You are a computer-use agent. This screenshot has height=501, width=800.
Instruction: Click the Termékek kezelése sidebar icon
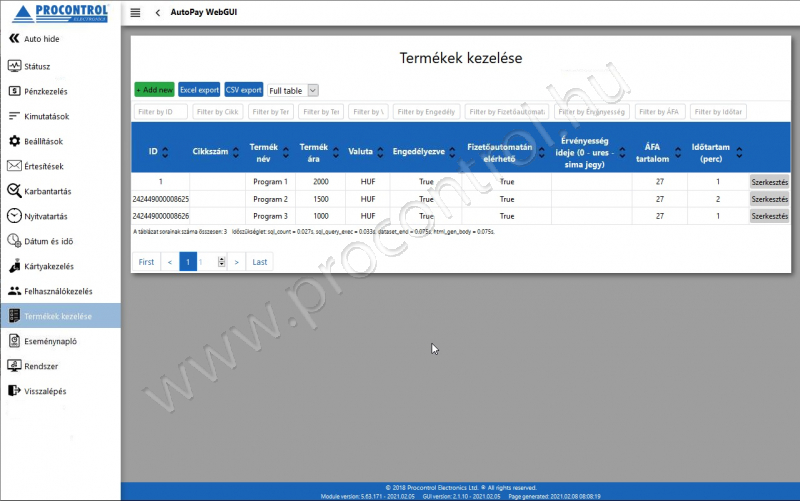[x=14, y=316]
